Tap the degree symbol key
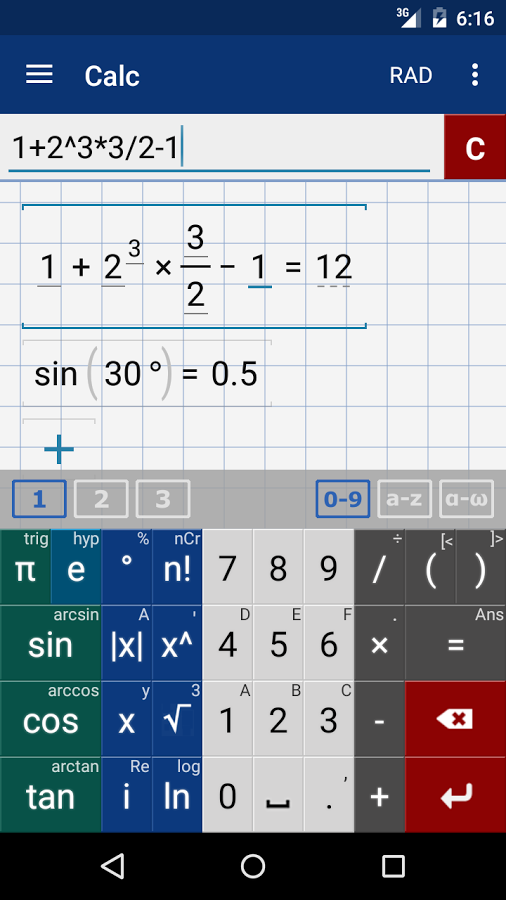The image size is (506, 900). pyautogui.click(x=127, y=567)
